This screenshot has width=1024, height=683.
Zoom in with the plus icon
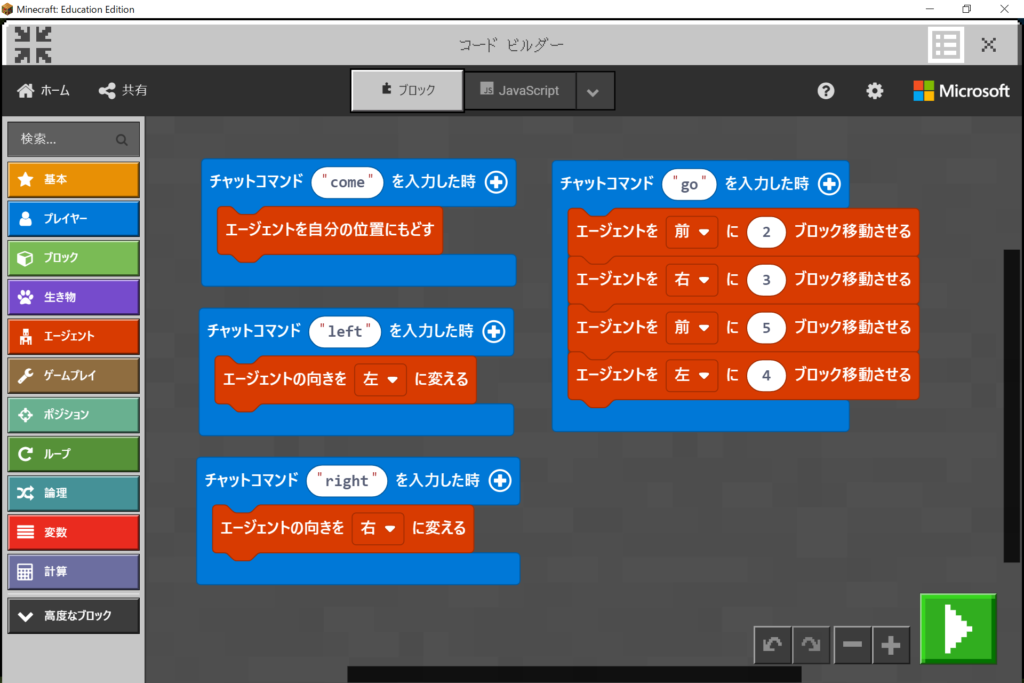click(890, 646)
